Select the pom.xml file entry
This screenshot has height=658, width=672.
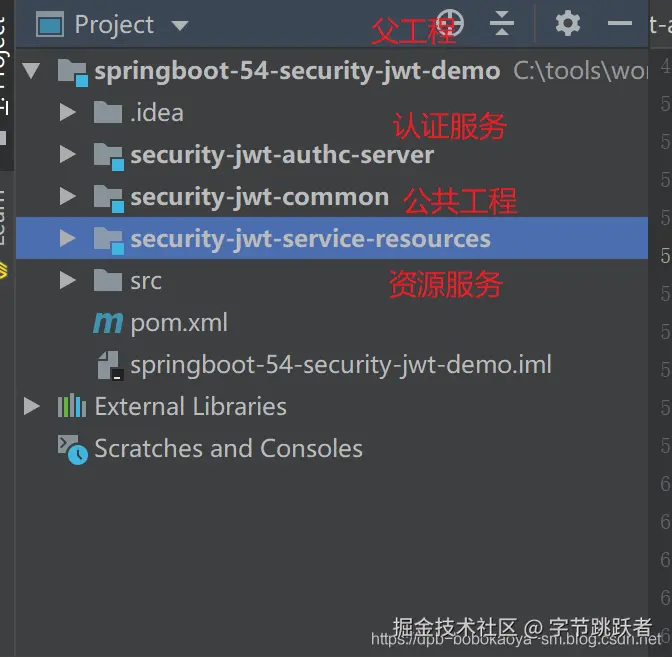pos(179,323)
